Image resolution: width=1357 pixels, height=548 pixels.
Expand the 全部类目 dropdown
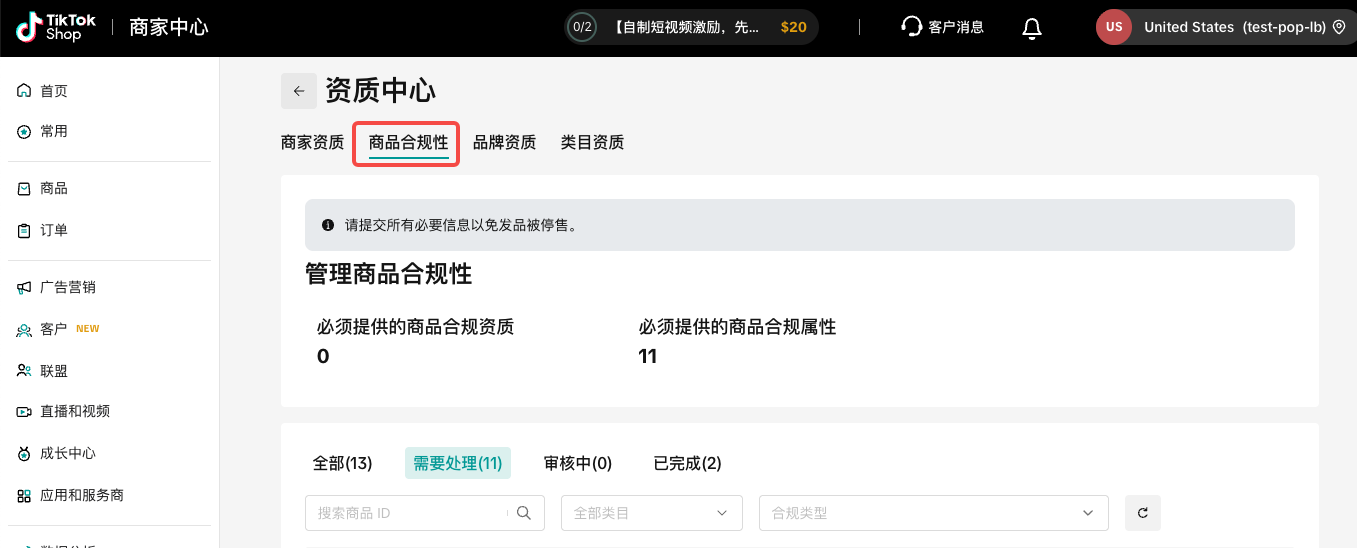click(651, 513)
